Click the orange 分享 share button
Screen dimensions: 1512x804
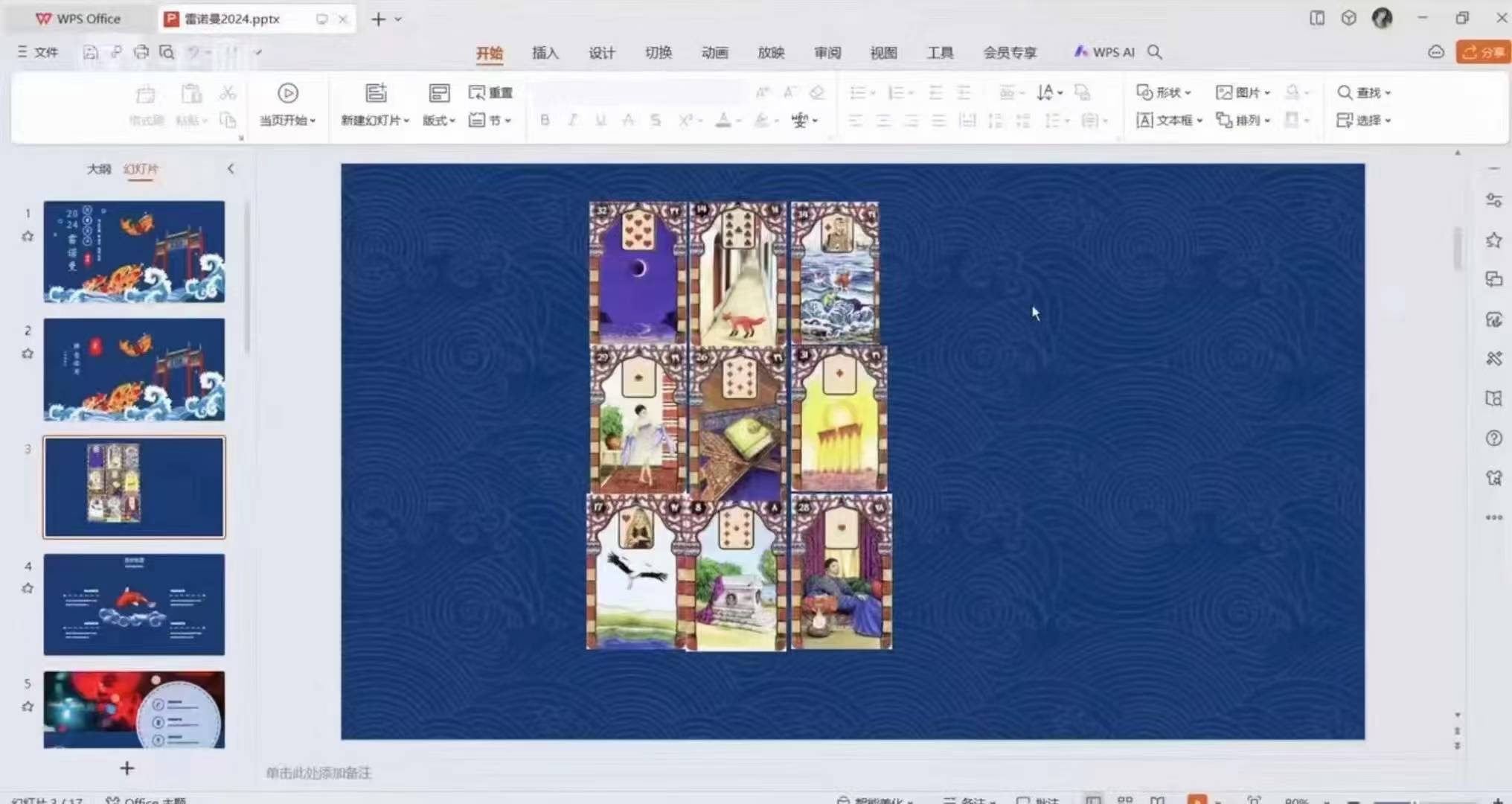(x=1482, y=52)
